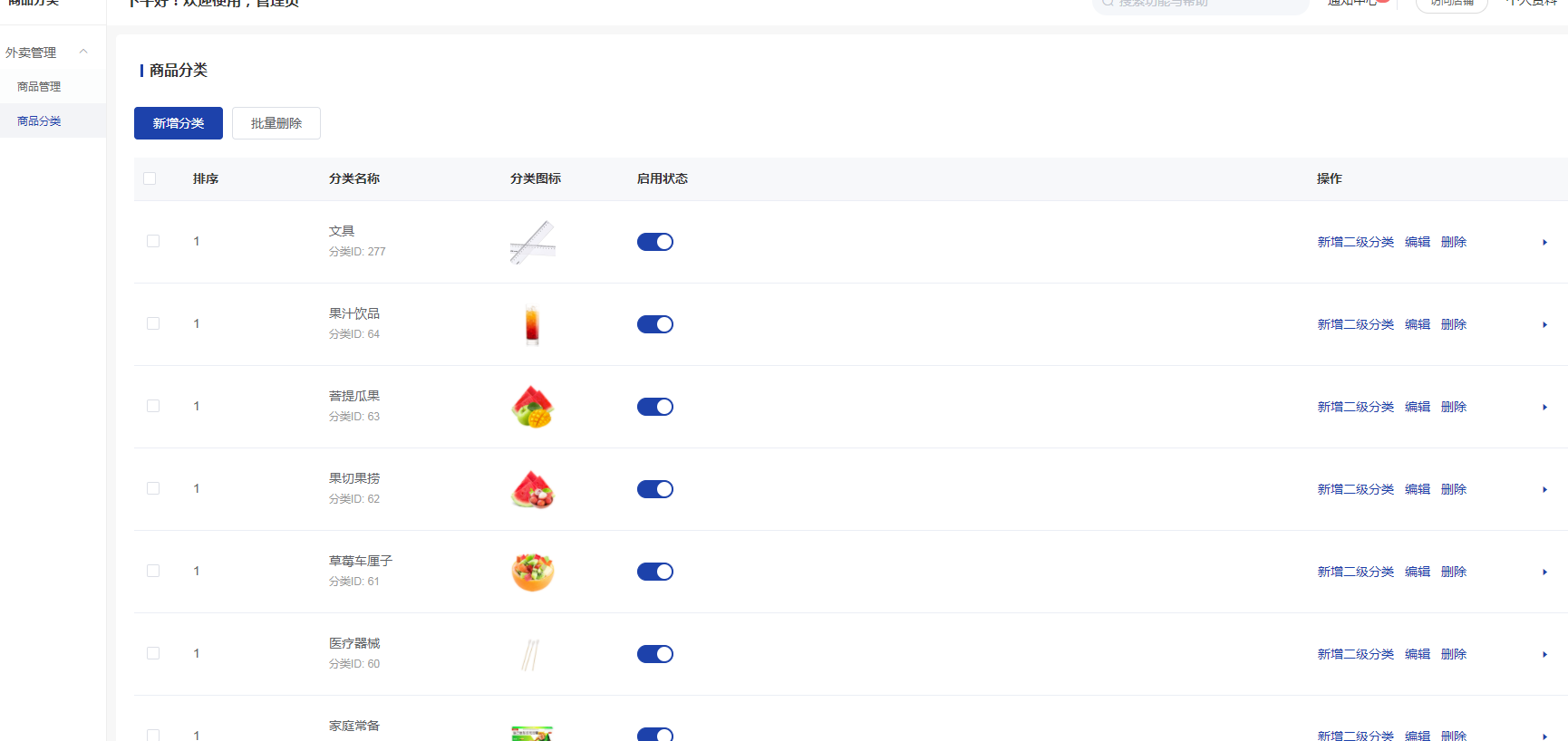This screenshot has height=741, width=1568.
Task: Open 商品管理 in the sidebar
Action: (x=39, y=87)
